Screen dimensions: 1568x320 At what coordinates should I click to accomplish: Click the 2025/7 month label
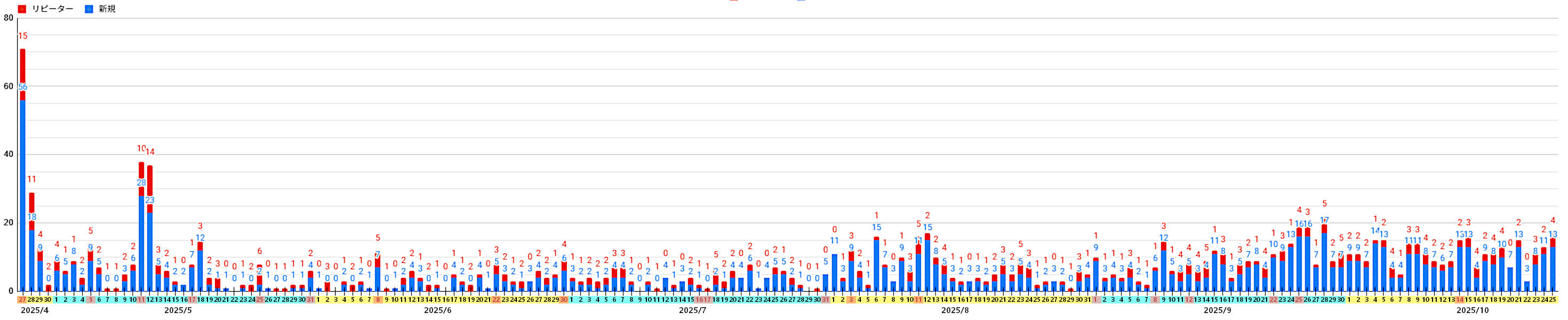click(x=693, y=311)
